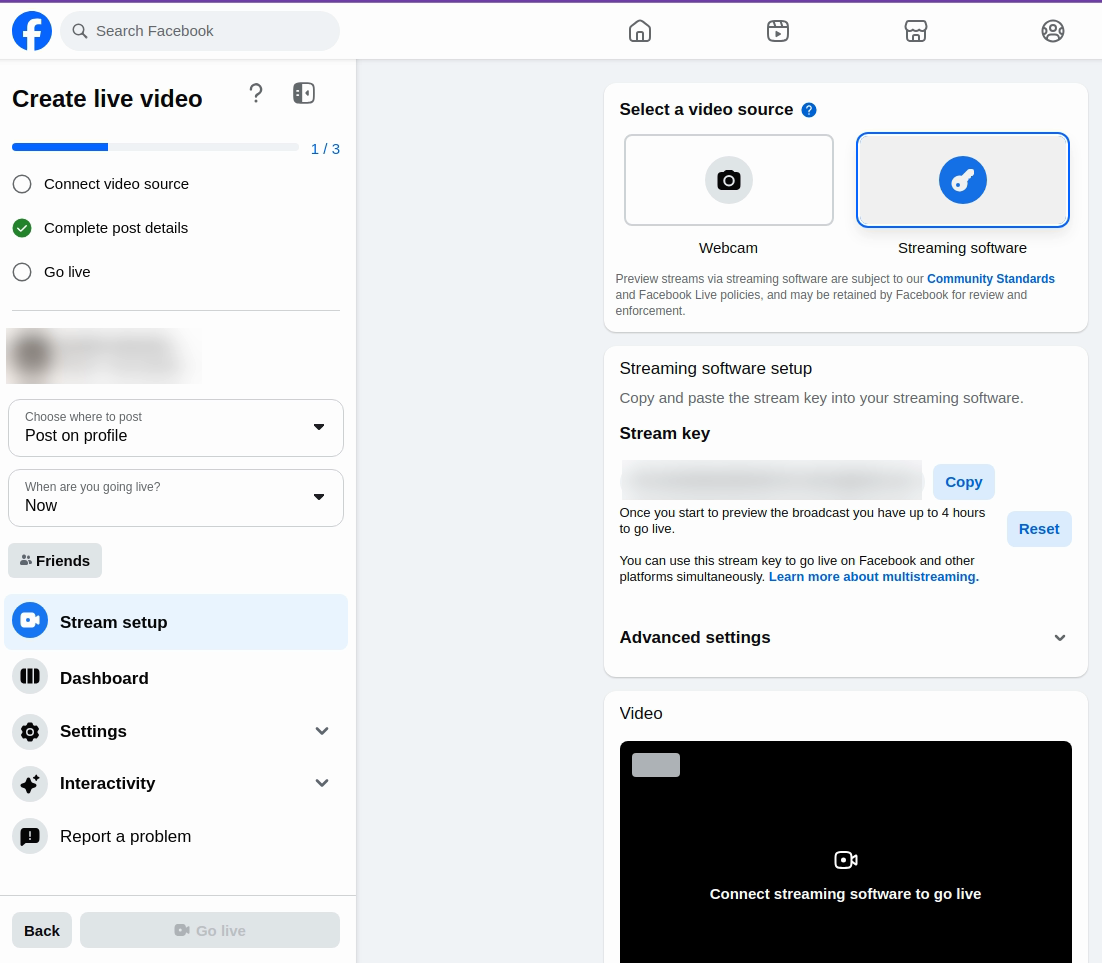Expand the Interactivity section chevron
The image size is (1102, 963).
pyautogui.click(x=322, y=783)
